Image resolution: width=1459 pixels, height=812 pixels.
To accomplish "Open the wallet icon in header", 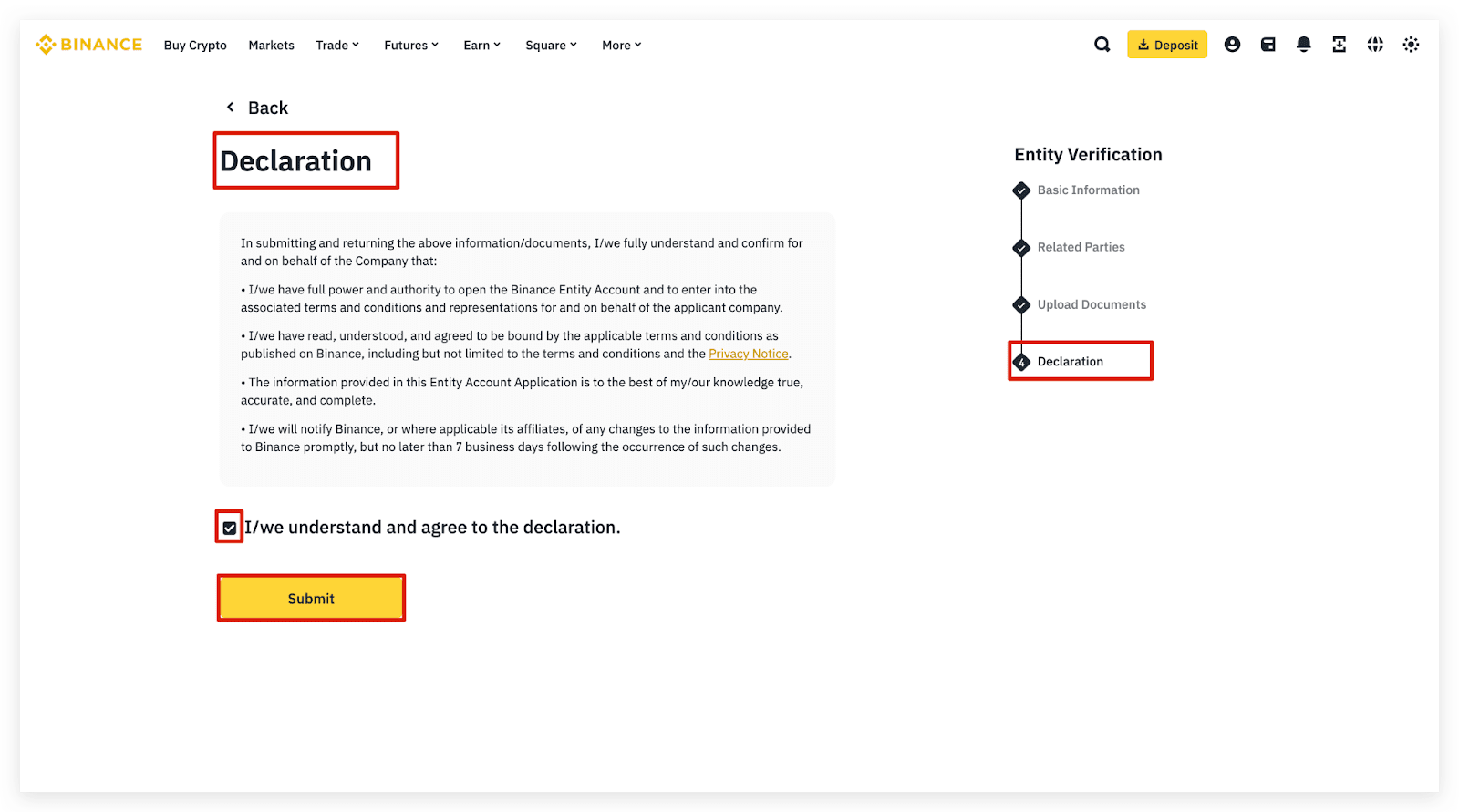I will 1268,45.
